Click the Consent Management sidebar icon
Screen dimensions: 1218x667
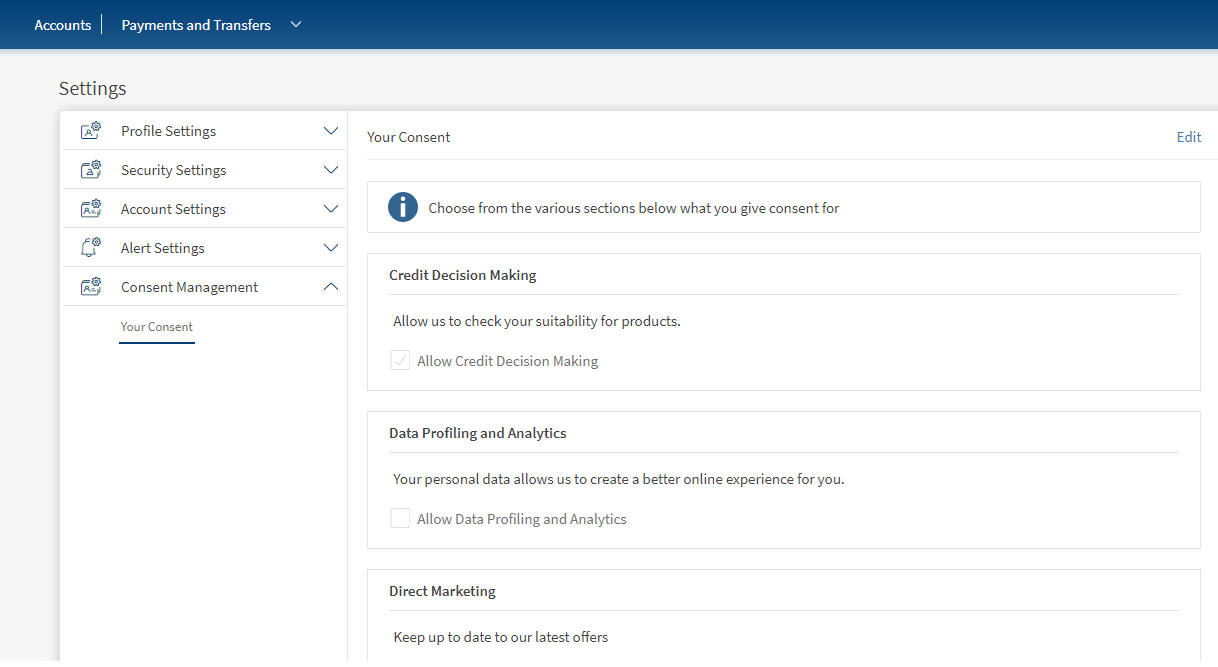[x=91, y=287]
